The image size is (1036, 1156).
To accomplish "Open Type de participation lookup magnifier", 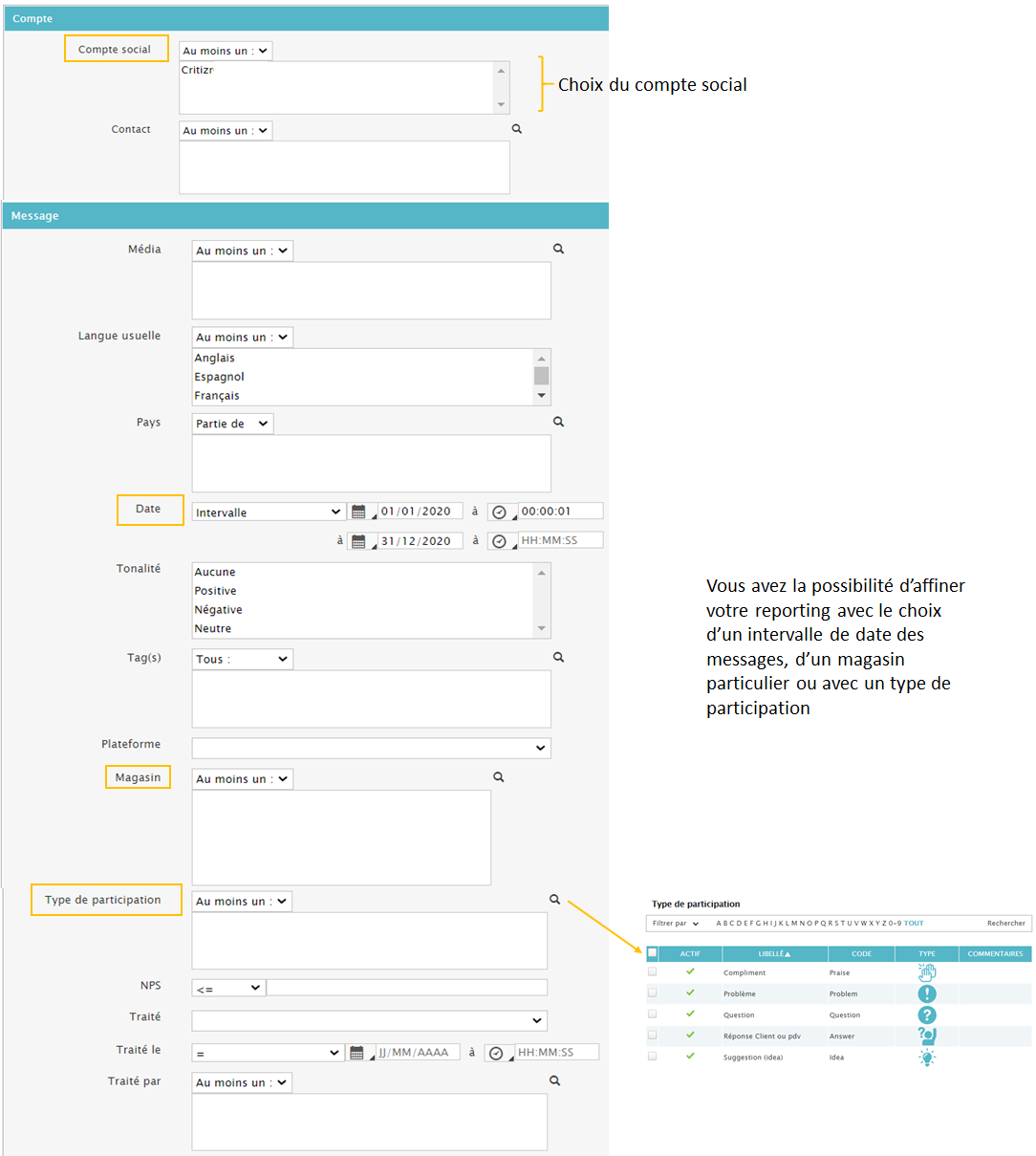I will coord(554,900).
